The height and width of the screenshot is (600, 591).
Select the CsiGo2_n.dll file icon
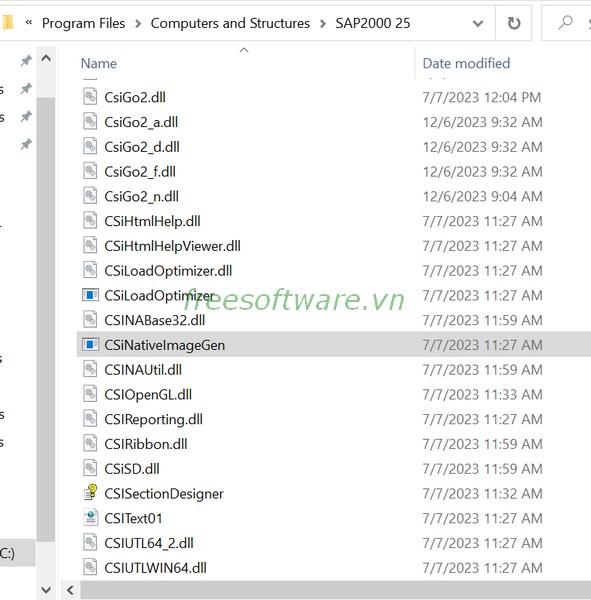click(x=90, y=196)
